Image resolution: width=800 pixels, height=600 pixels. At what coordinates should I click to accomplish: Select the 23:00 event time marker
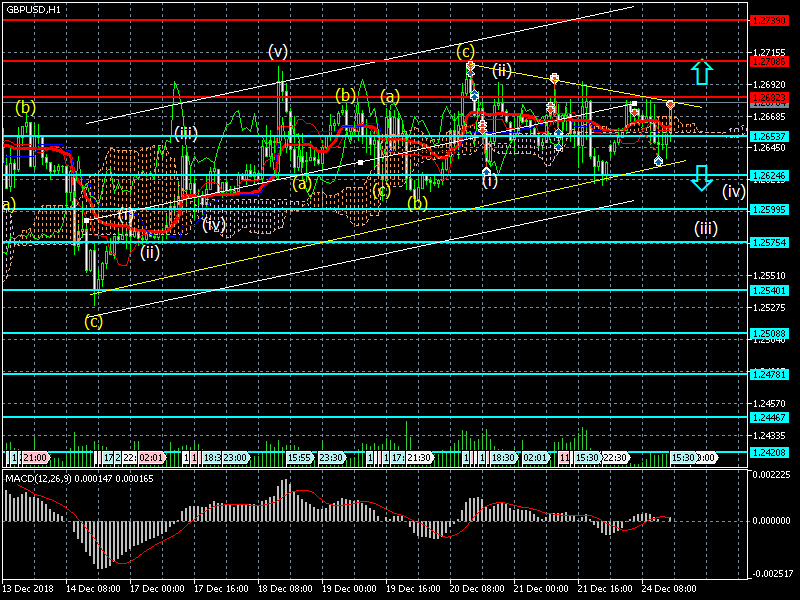pyautogui.click(x=234, y=457)
